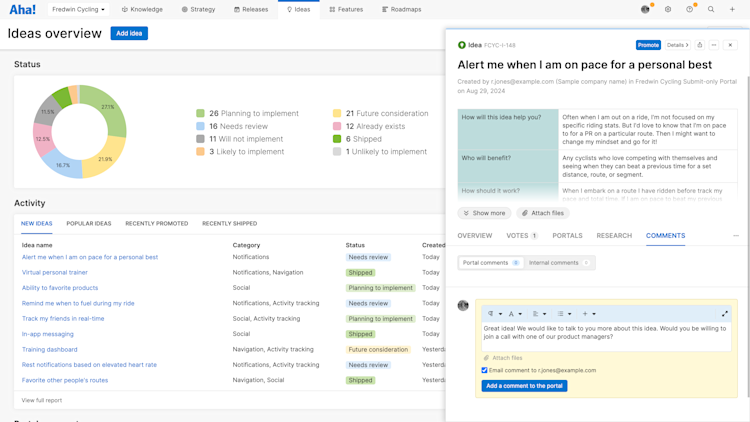Click the Promote button
Image resolution: width=750 pixels, height=422 pixels.
pyautogui.click(x=648, y=45)
